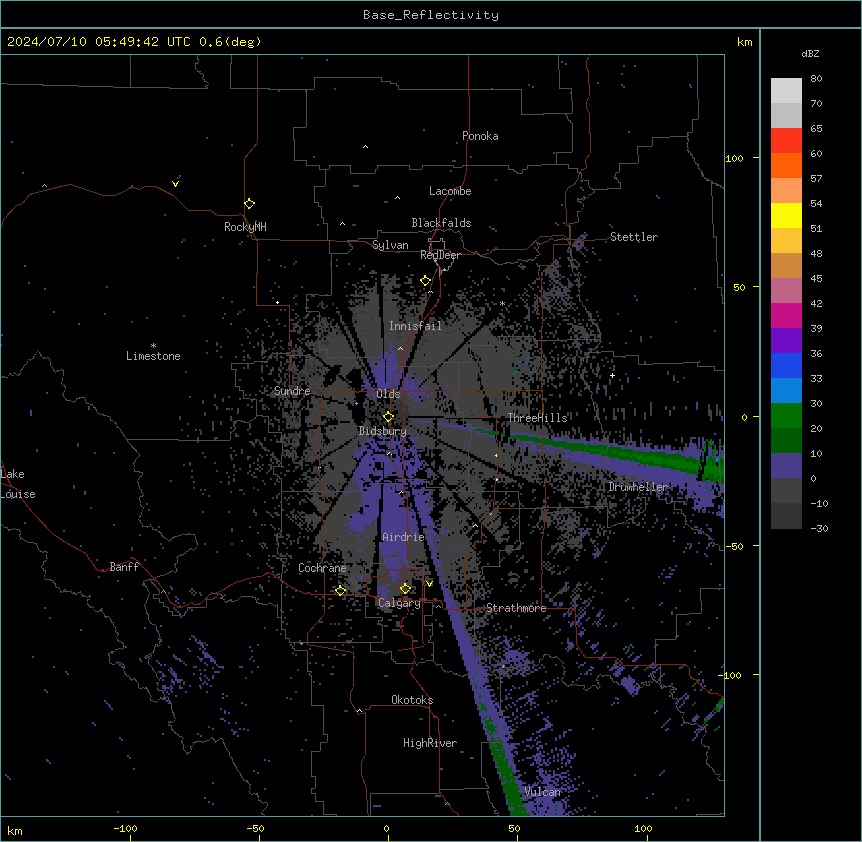This screenshot has height=842, width=862.
Task: Click the Didsbury map label
Action: (383, 431)
